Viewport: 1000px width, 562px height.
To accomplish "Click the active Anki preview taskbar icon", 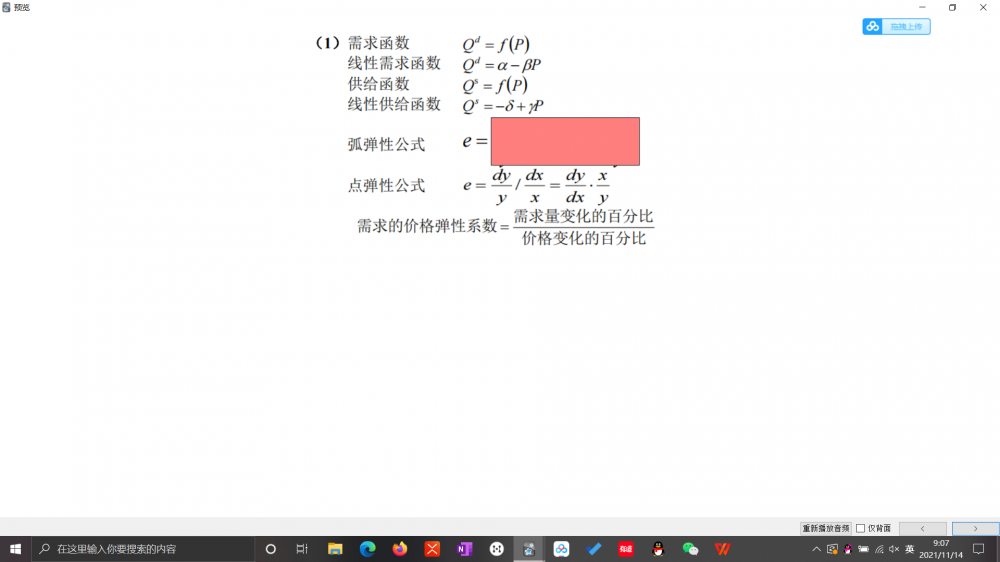I will [x=529, y=549].
